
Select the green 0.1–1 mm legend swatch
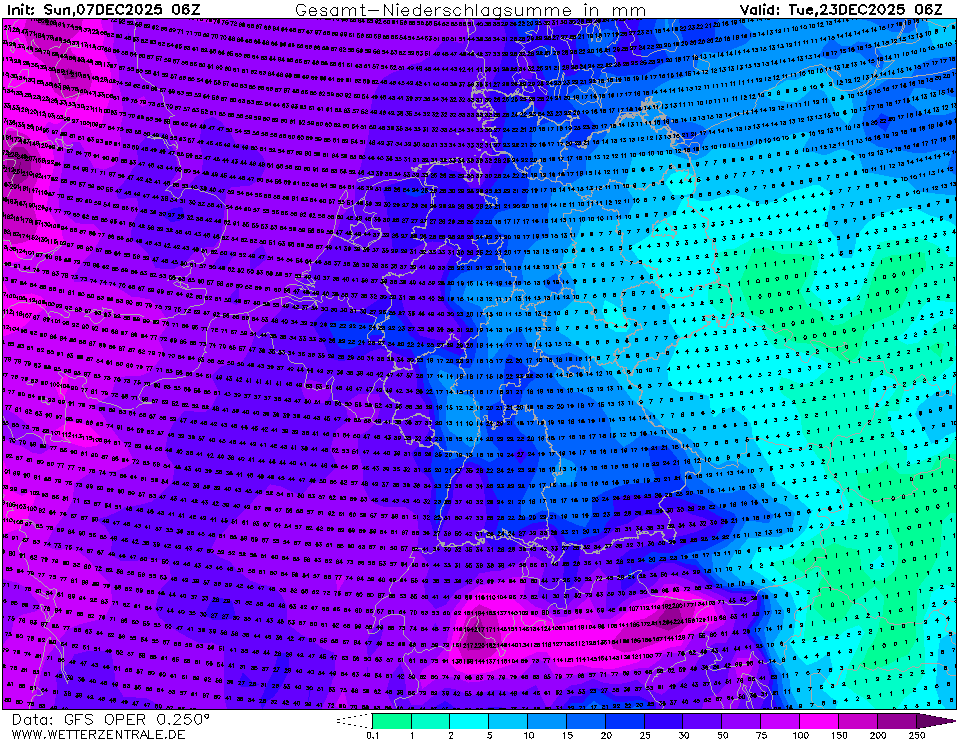(x=391, y=720)
